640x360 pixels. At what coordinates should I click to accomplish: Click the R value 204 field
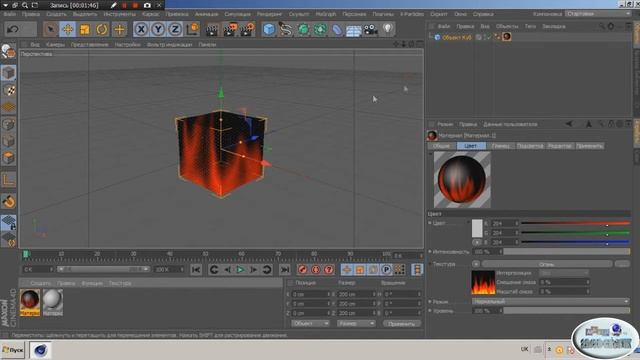point(503,224)
